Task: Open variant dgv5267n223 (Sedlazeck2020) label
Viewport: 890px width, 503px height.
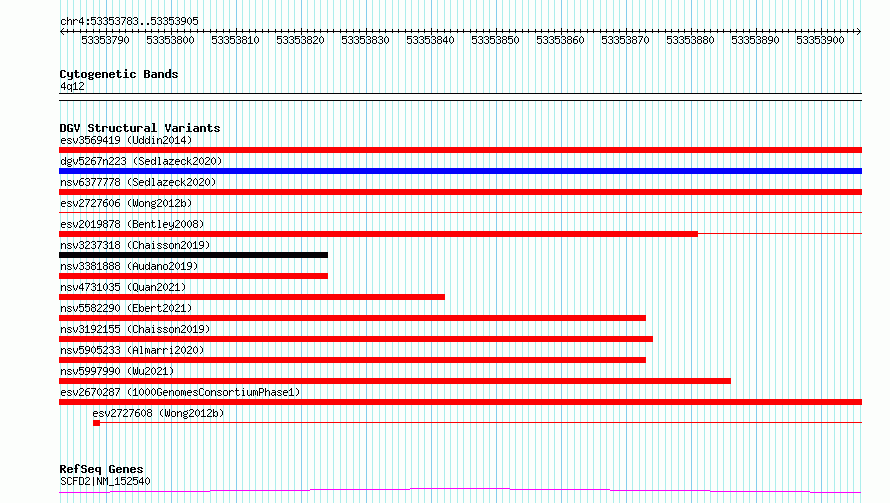Action: click(141, 161)
